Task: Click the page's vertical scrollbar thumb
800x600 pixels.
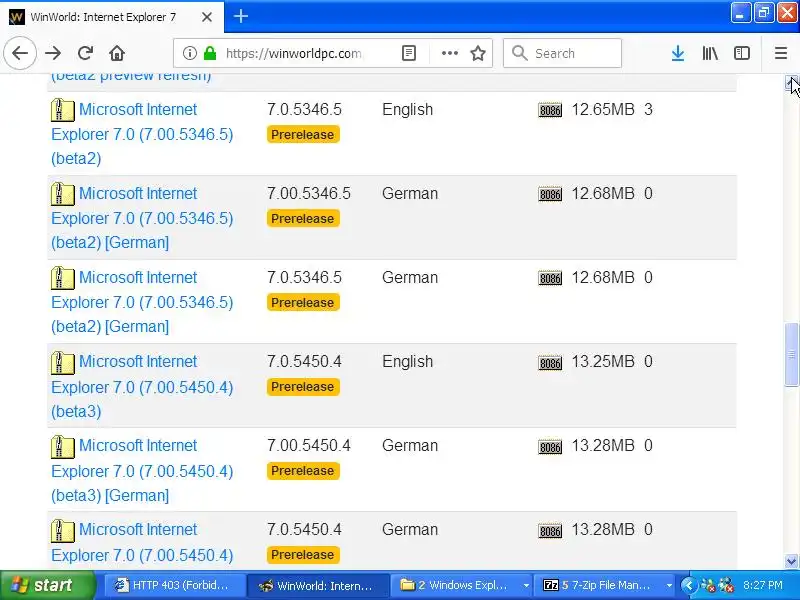Action: click(x=791, y=355)
